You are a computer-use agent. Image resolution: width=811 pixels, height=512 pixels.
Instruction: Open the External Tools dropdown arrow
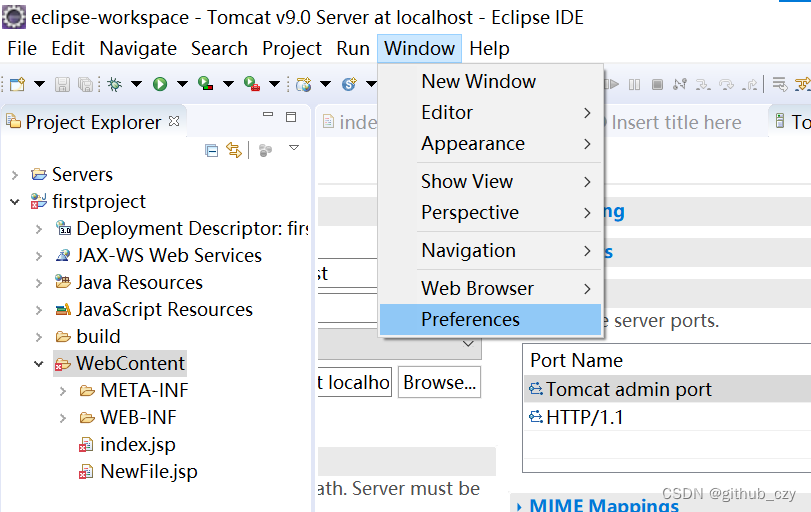274,84
